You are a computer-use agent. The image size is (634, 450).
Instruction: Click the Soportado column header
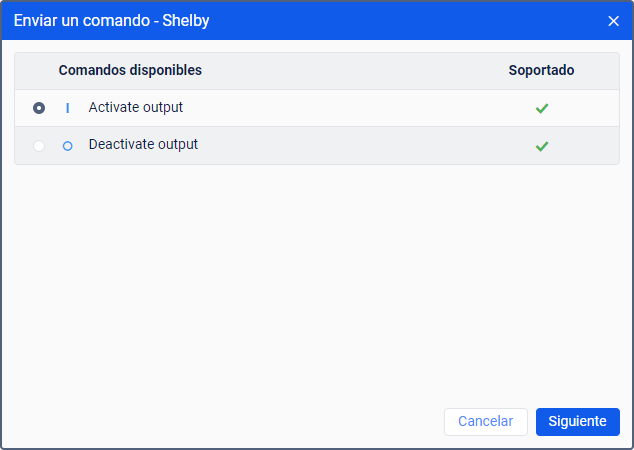tap(541, 71)
